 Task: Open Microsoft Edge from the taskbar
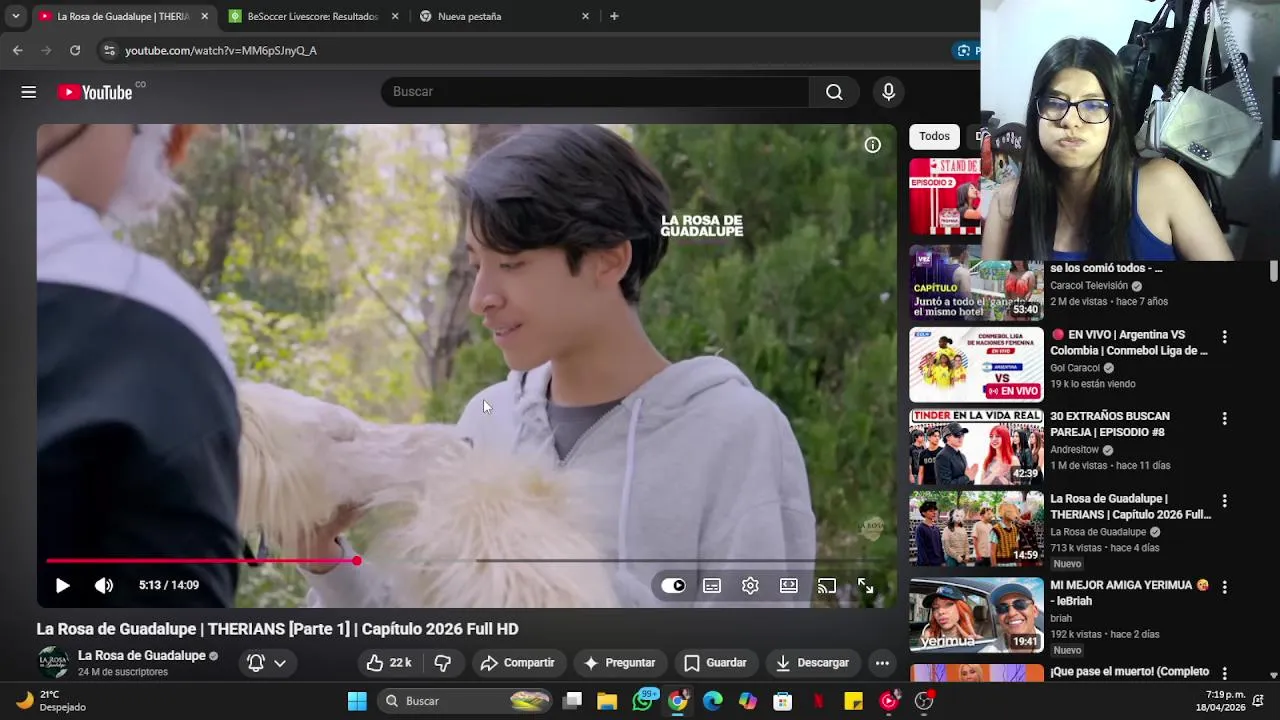[712, 701]
